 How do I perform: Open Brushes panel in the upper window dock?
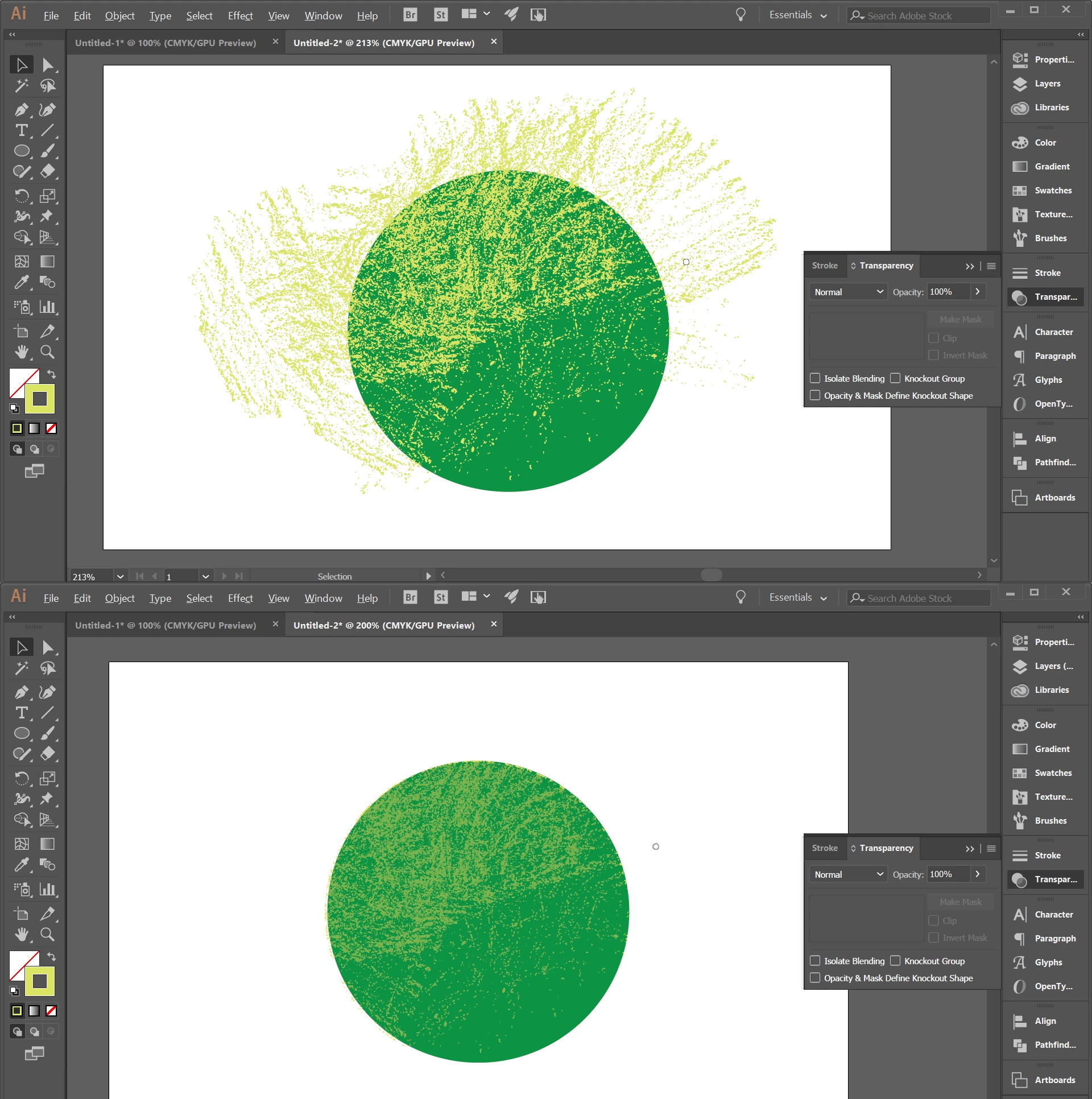pyautogui.click(x=1049, y=238)
